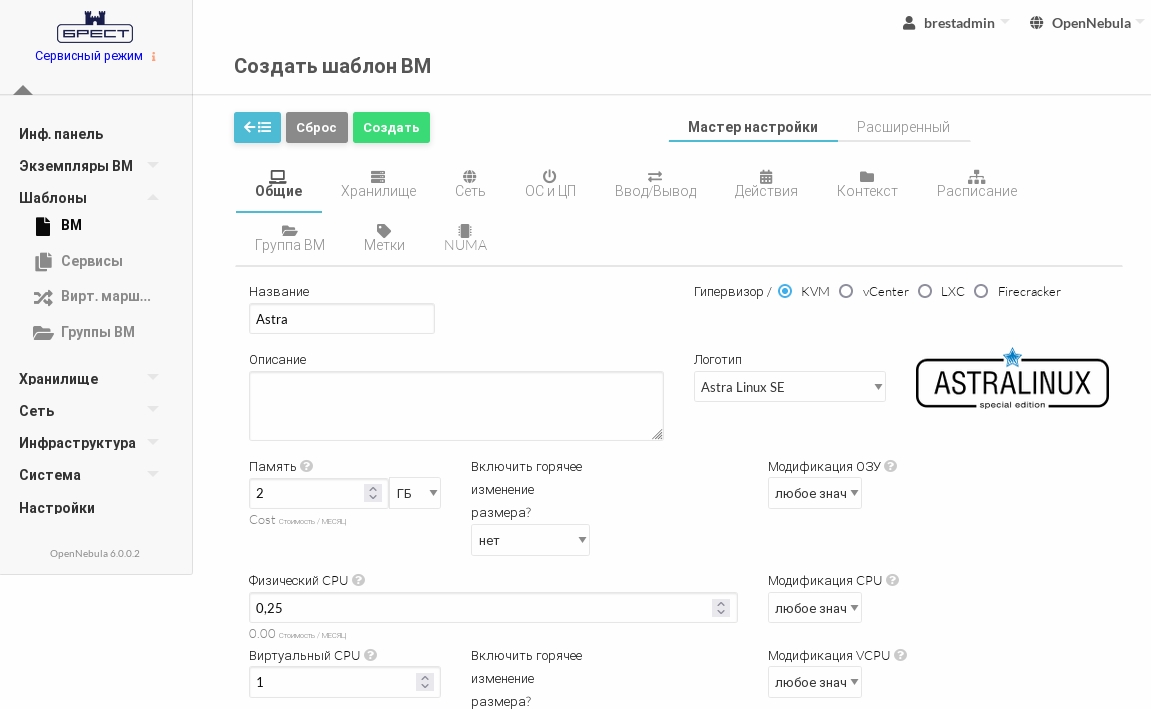The image size is (1151, 709).
Task: Open the Astra Linux SE logo dropdown
Action: [x=789, y=387]
